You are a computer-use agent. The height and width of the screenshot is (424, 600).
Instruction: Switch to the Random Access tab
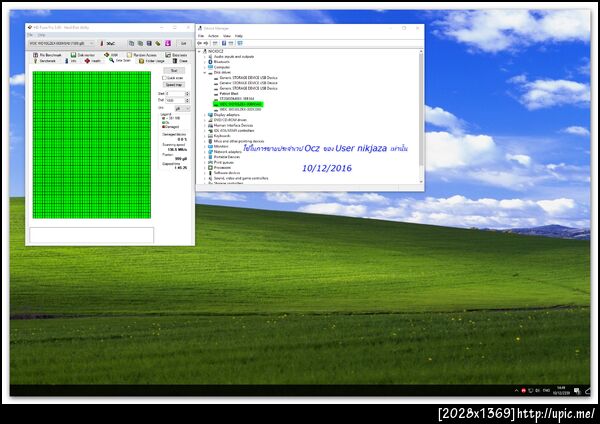[x=142, y=55]
